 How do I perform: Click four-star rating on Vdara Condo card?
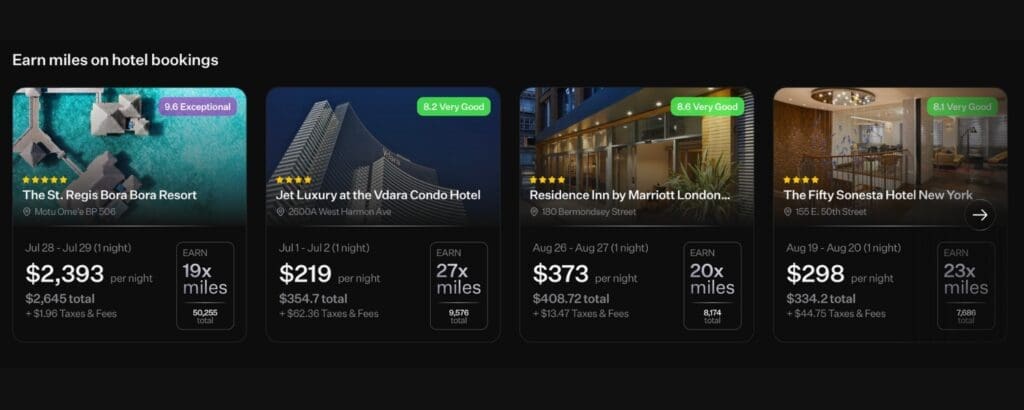(x=293, y=180)
